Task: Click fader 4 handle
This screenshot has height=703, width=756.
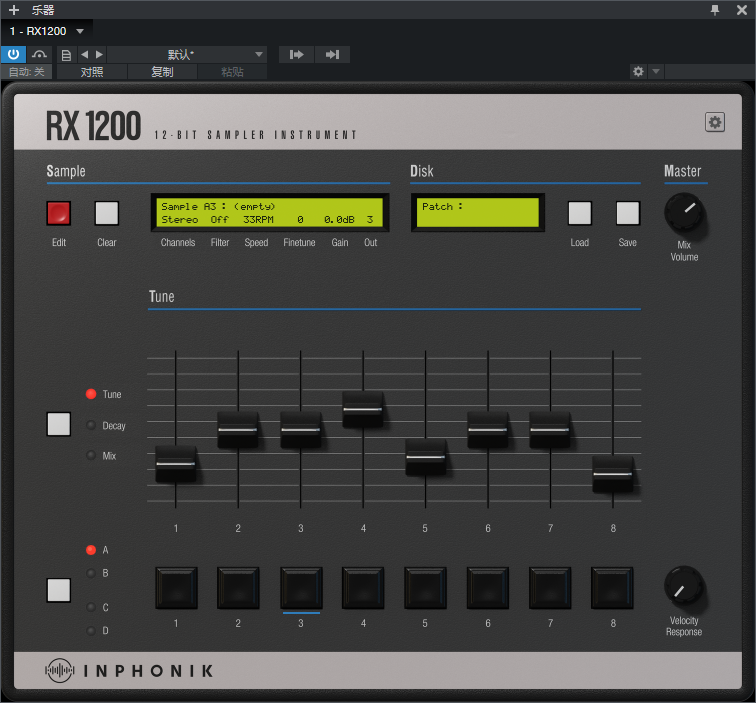Action: coord(363,409)
